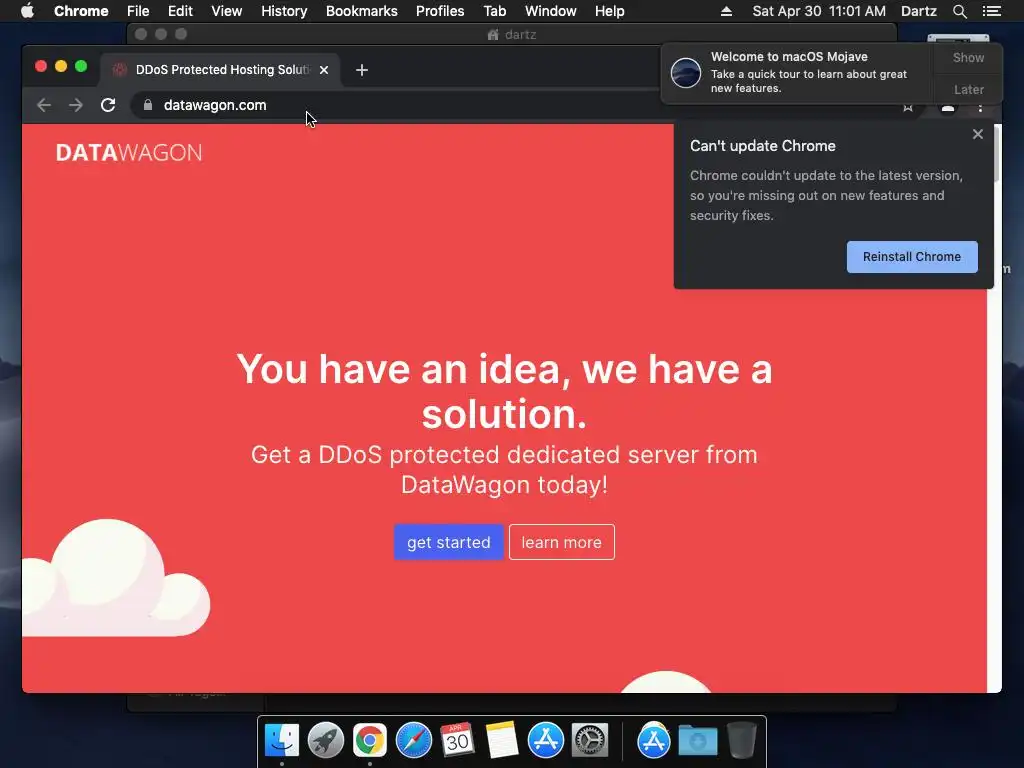Open Safari from the dock
This screenshot has height=768, width=1024.
413,741
